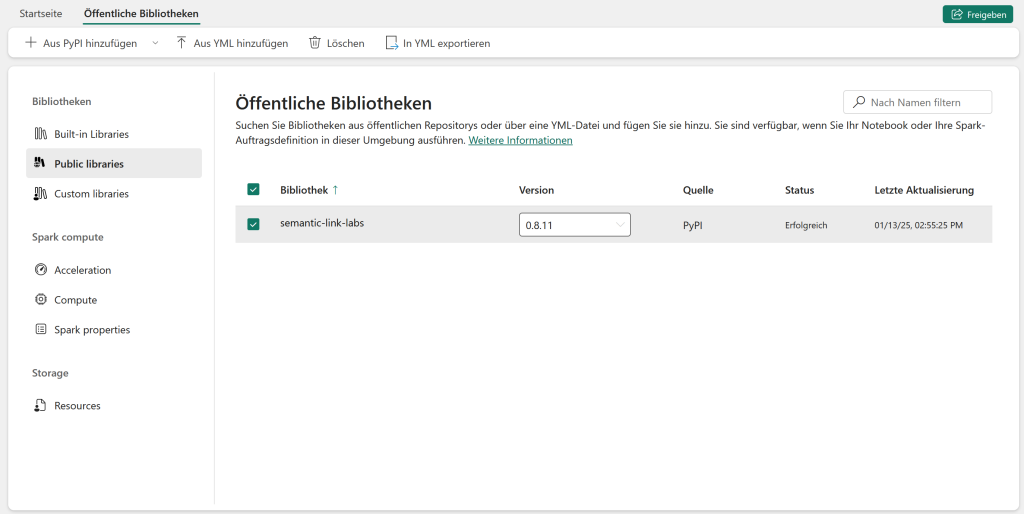This screenshot has width=1024, height=514.
Task: Switch to the Startseite tab
Action: 41,14
